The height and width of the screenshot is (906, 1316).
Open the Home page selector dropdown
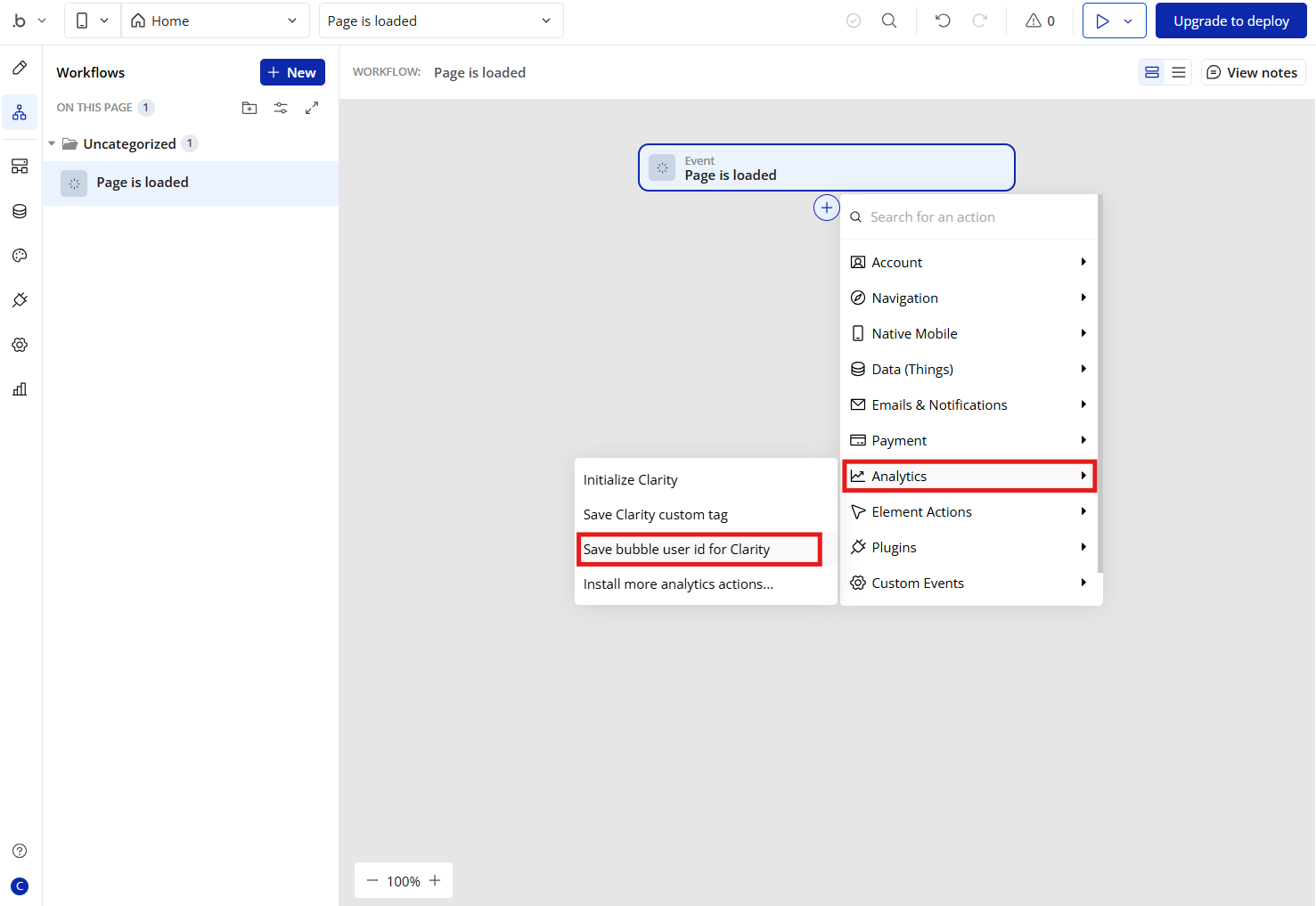coord(215,20)
